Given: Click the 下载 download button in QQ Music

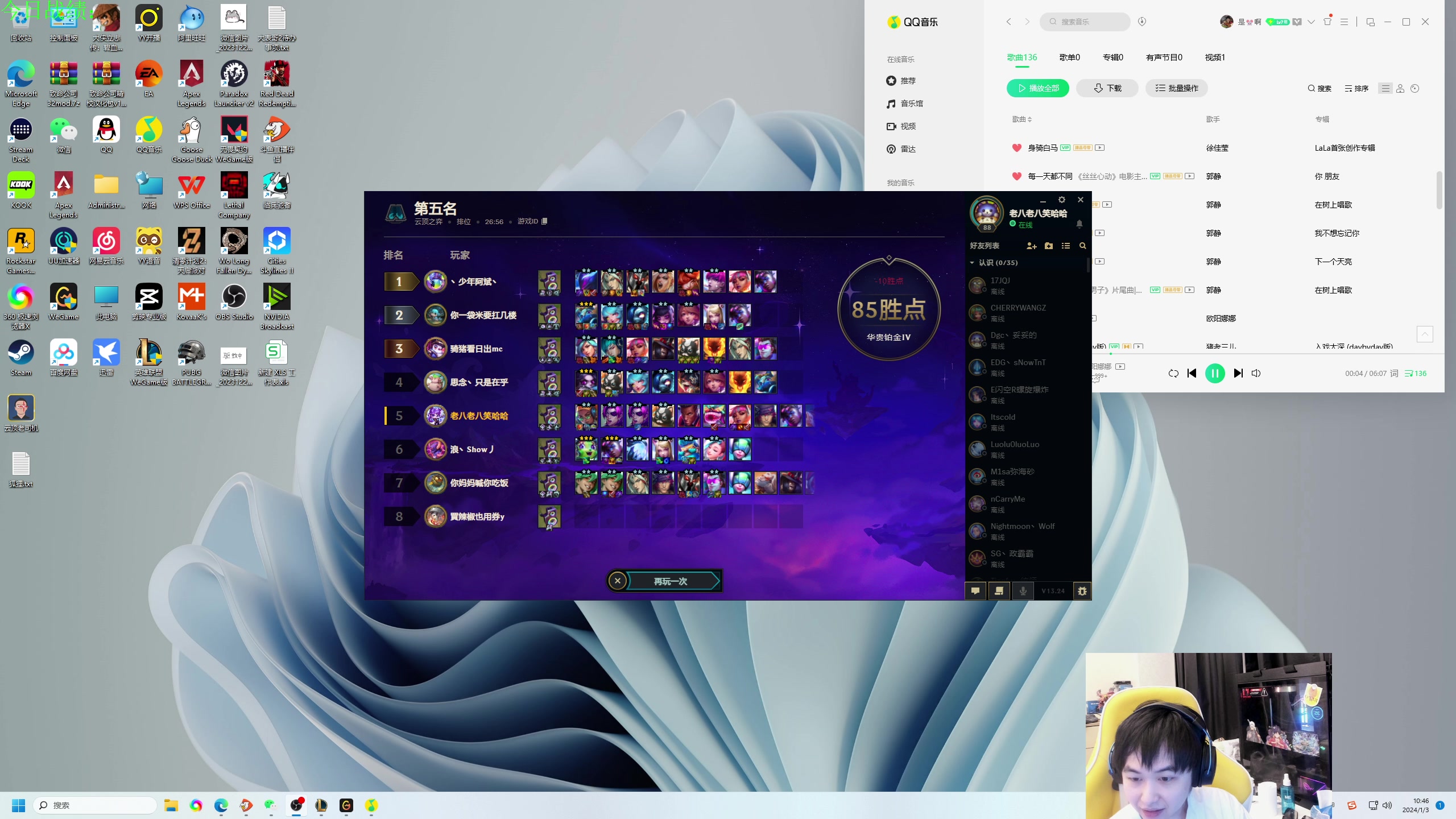Looking at the screenshot, I should 1107,88.
